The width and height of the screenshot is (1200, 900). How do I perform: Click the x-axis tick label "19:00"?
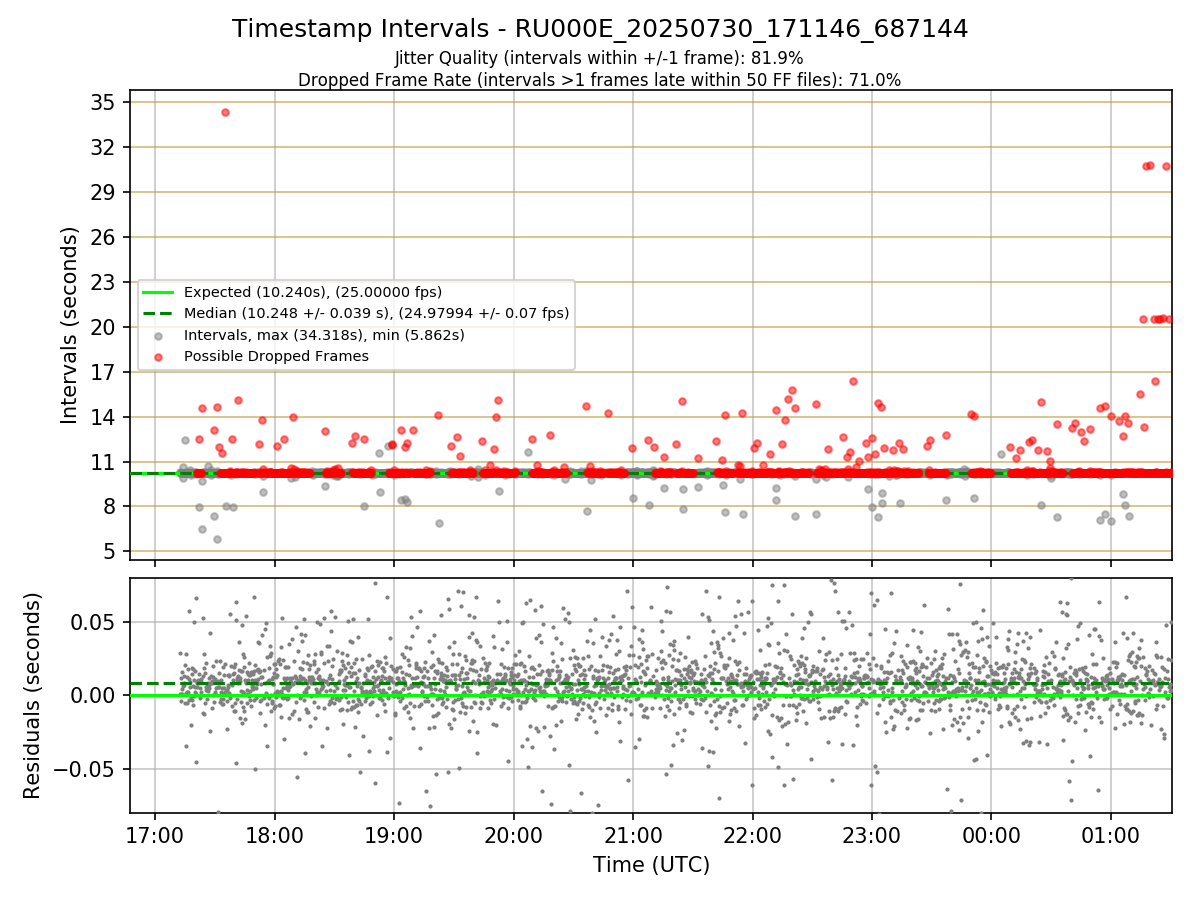point(394,834)
